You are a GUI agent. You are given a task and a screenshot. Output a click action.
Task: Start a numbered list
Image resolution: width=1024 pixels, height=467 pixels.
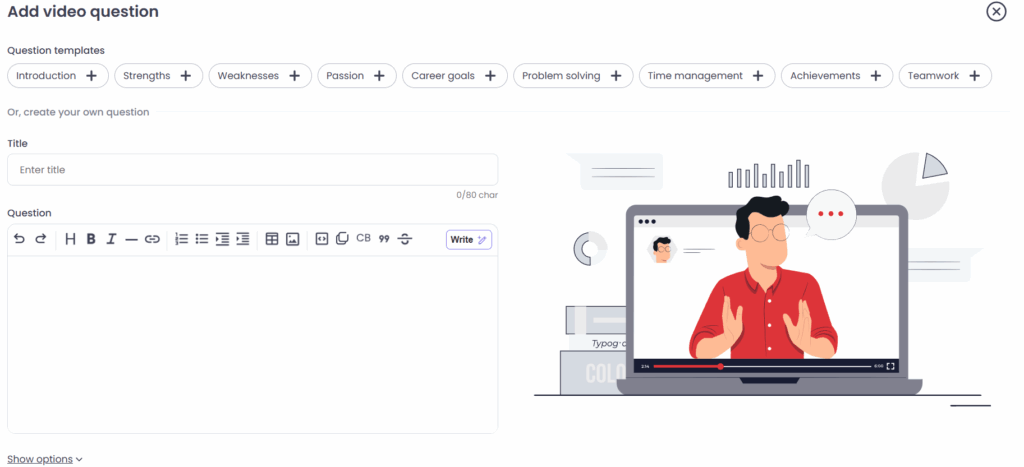tap(182, 239)
